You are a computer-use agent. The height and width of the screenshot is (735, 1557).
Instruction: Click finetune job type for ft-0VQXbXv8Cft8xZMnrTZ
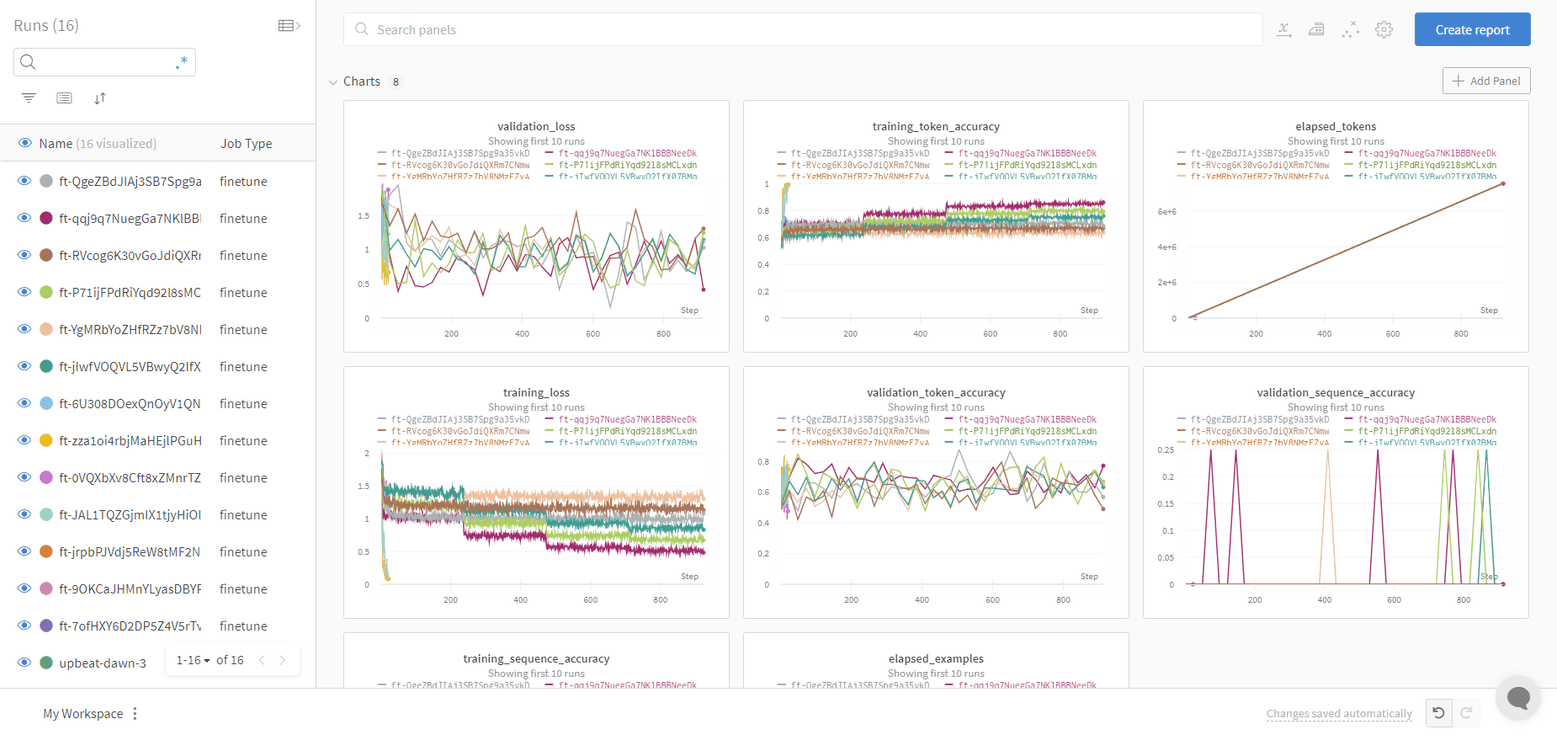point(245,477)
